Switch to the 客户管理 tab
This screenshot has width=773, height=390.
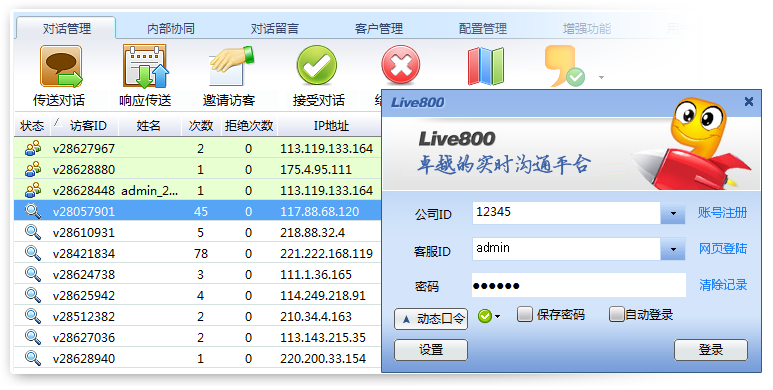[379, 29]
